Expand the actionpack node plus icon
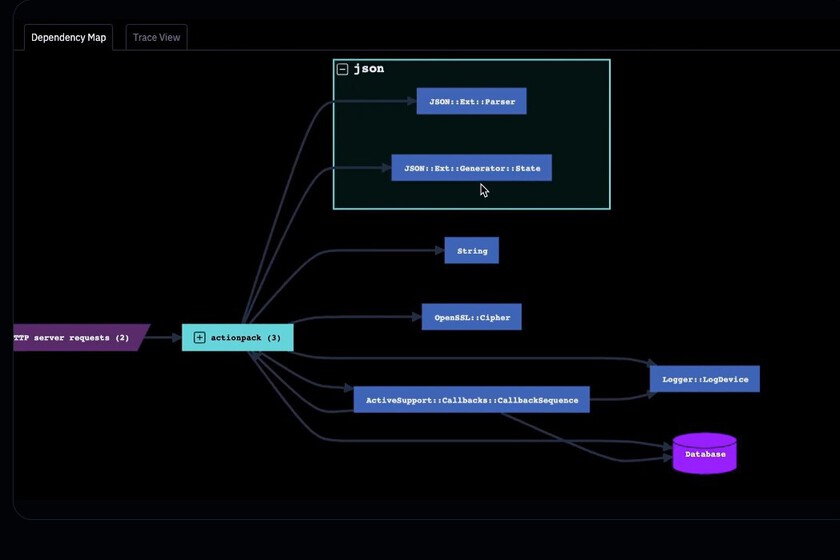 (199, 338)
